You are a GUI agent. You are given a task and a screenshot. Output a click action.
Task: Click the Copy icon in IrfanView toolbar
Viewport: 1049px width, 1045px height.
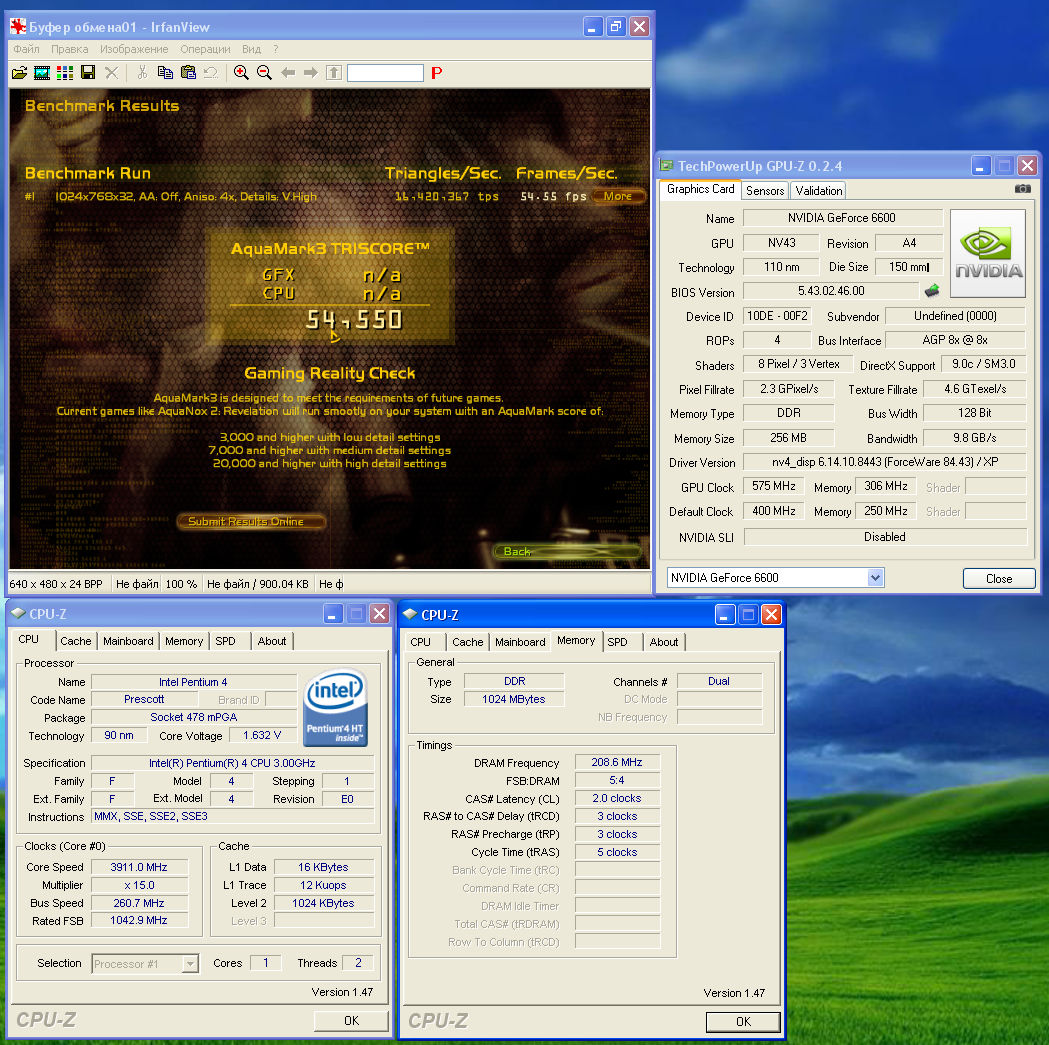point(165,72)
